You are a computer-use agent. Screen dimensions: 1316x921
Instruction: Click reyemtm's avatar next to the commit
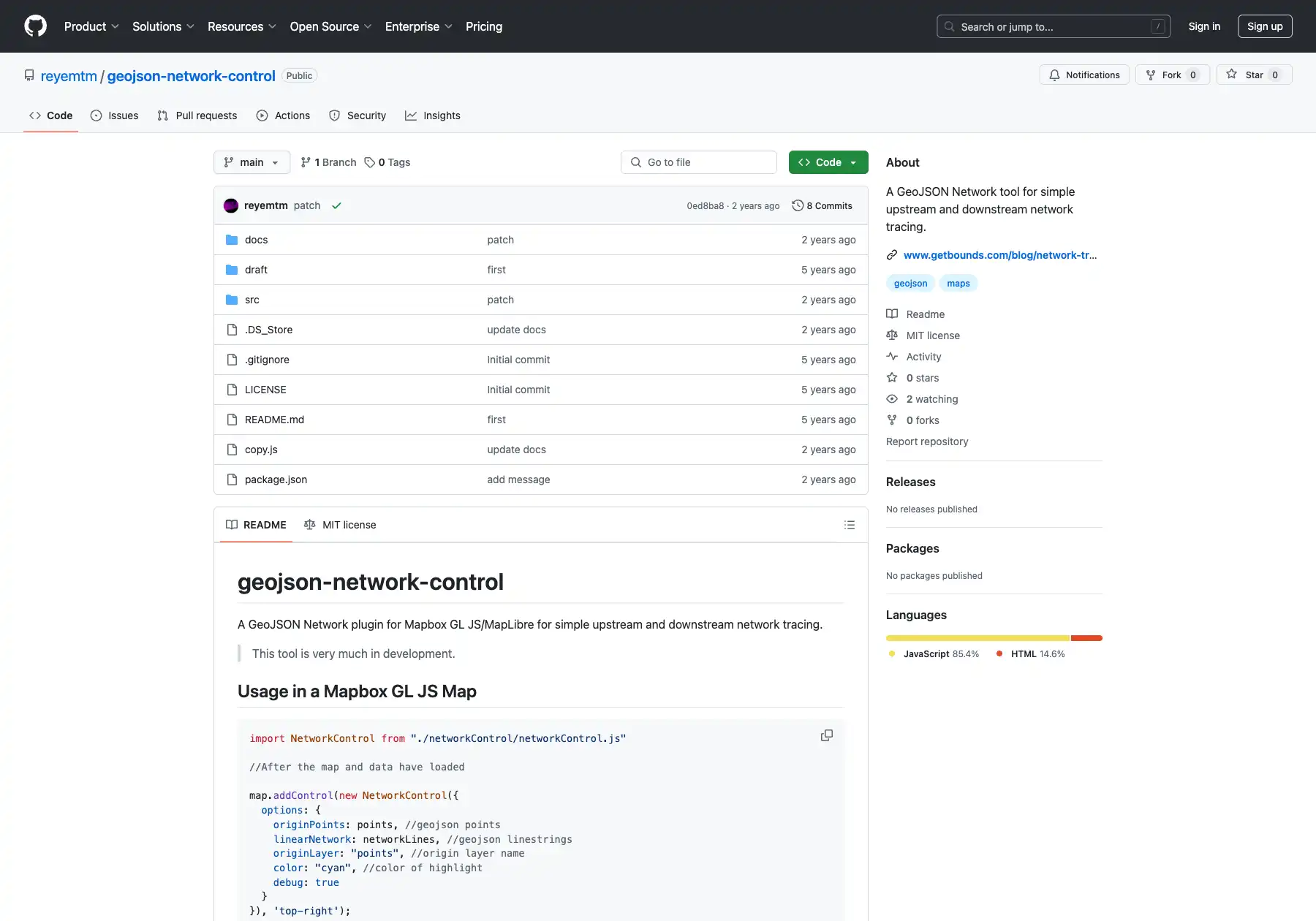(231, 205)
